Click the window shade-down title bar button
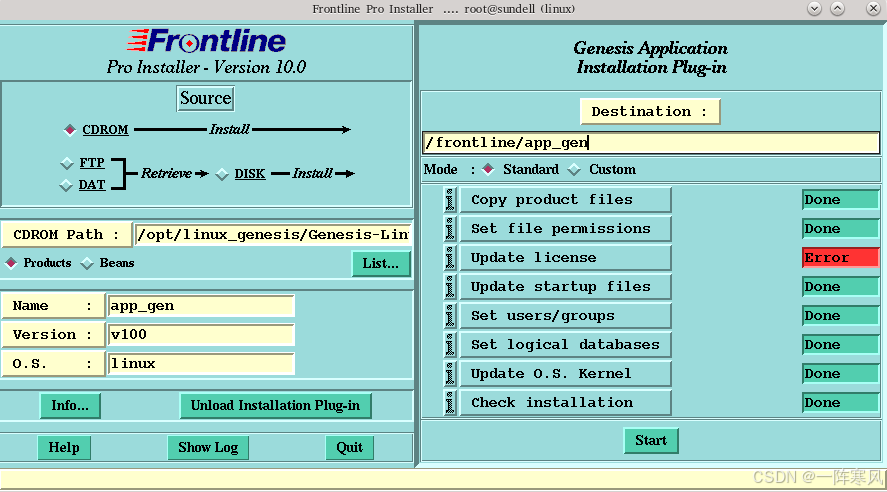 [x=814, y=8]
